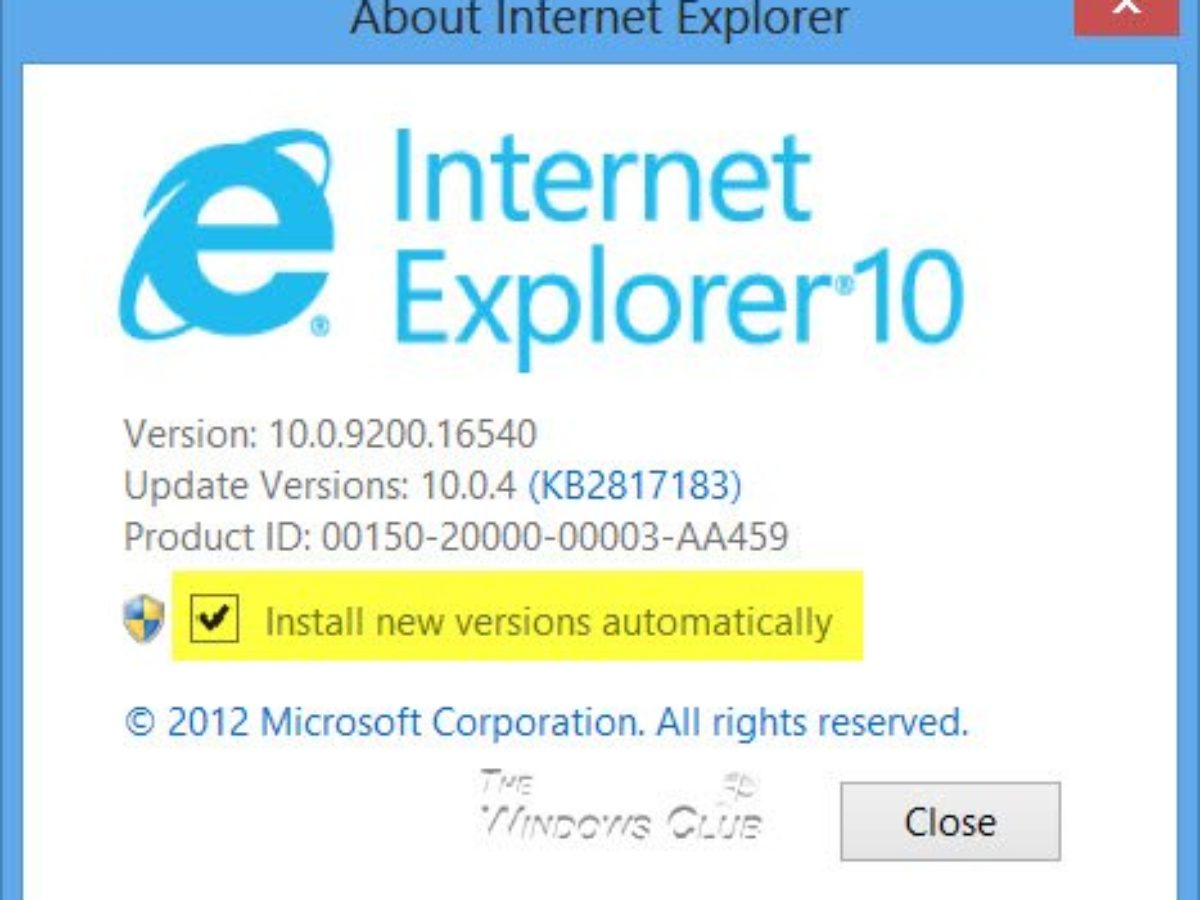Open the KB2817183 update link

pyautogui.click(x=634, y=486)
